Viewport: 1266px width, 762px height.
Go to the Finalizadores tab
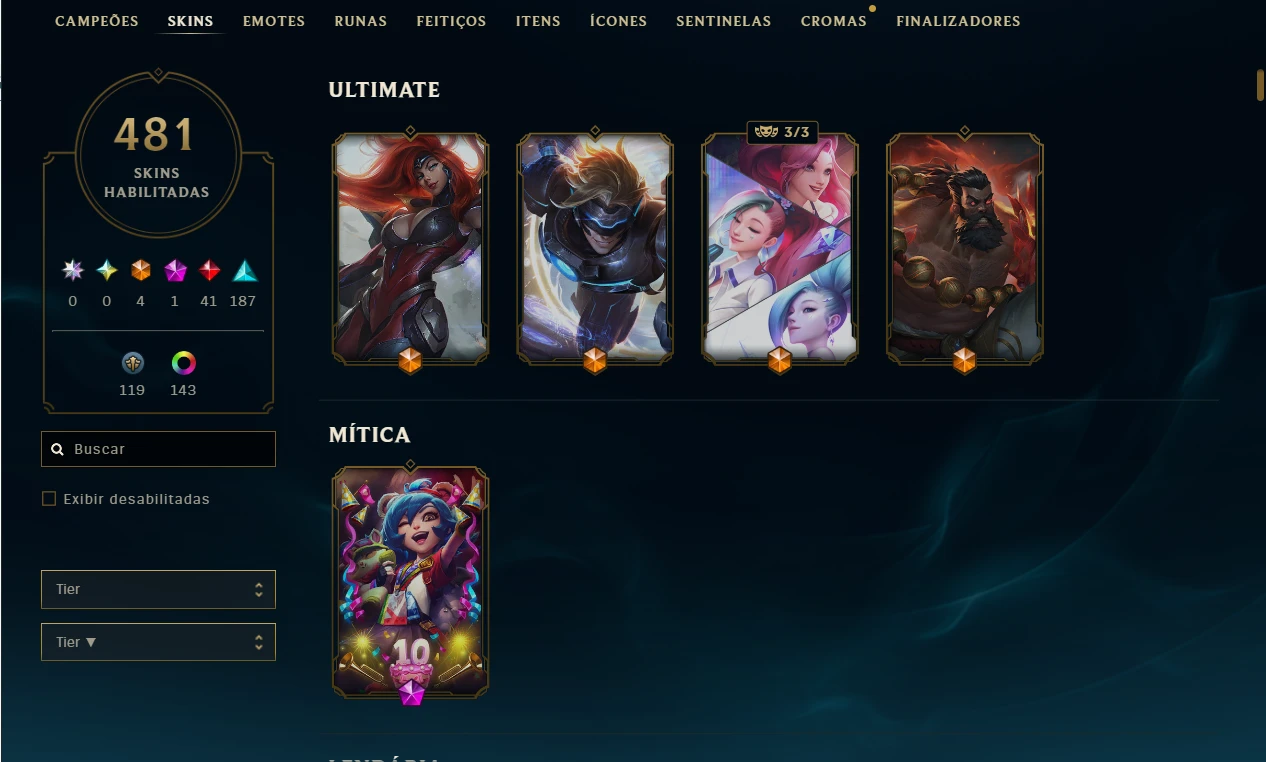tap(958, 21)
